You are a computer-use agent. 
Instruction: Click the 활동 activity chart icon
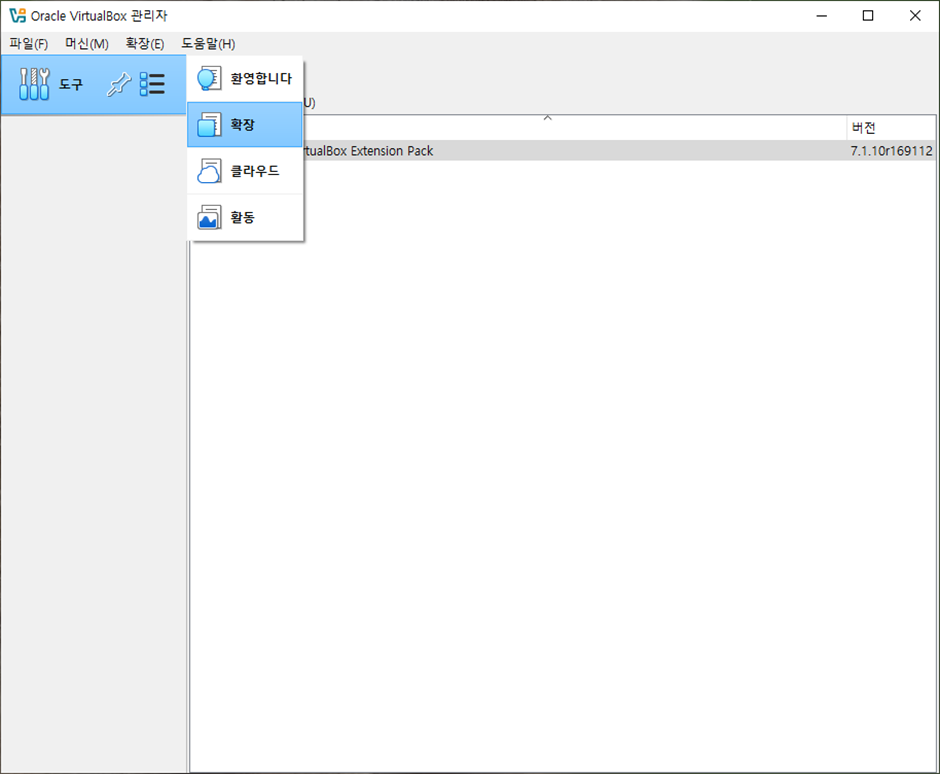(x=209, y=217)
